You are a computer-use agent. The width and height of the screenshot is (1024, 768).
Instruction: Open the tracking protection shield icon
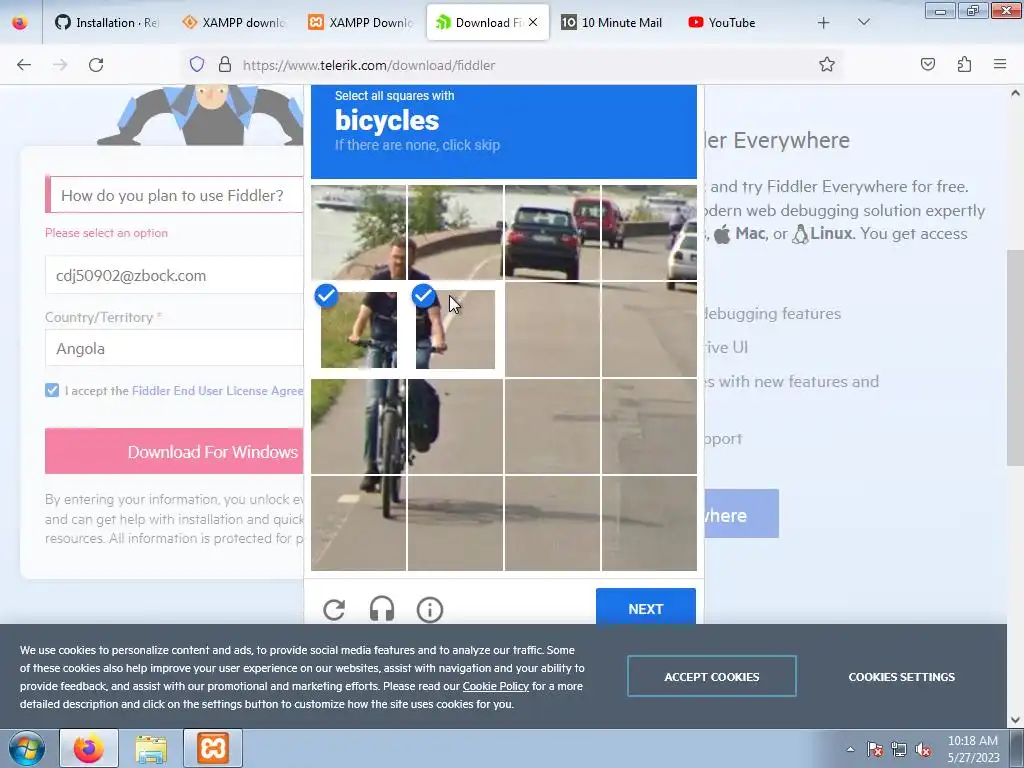(x=197, y=65)
